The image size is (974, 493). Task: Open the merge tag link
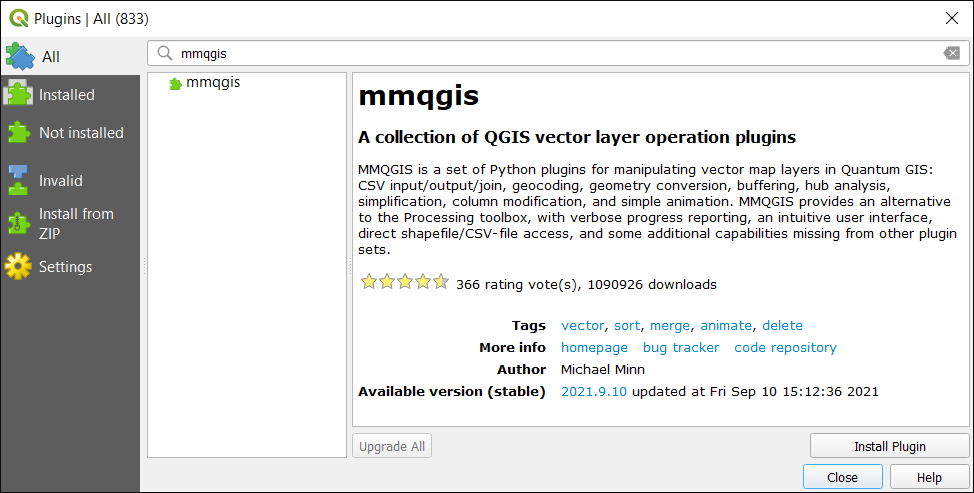(670, 325)
